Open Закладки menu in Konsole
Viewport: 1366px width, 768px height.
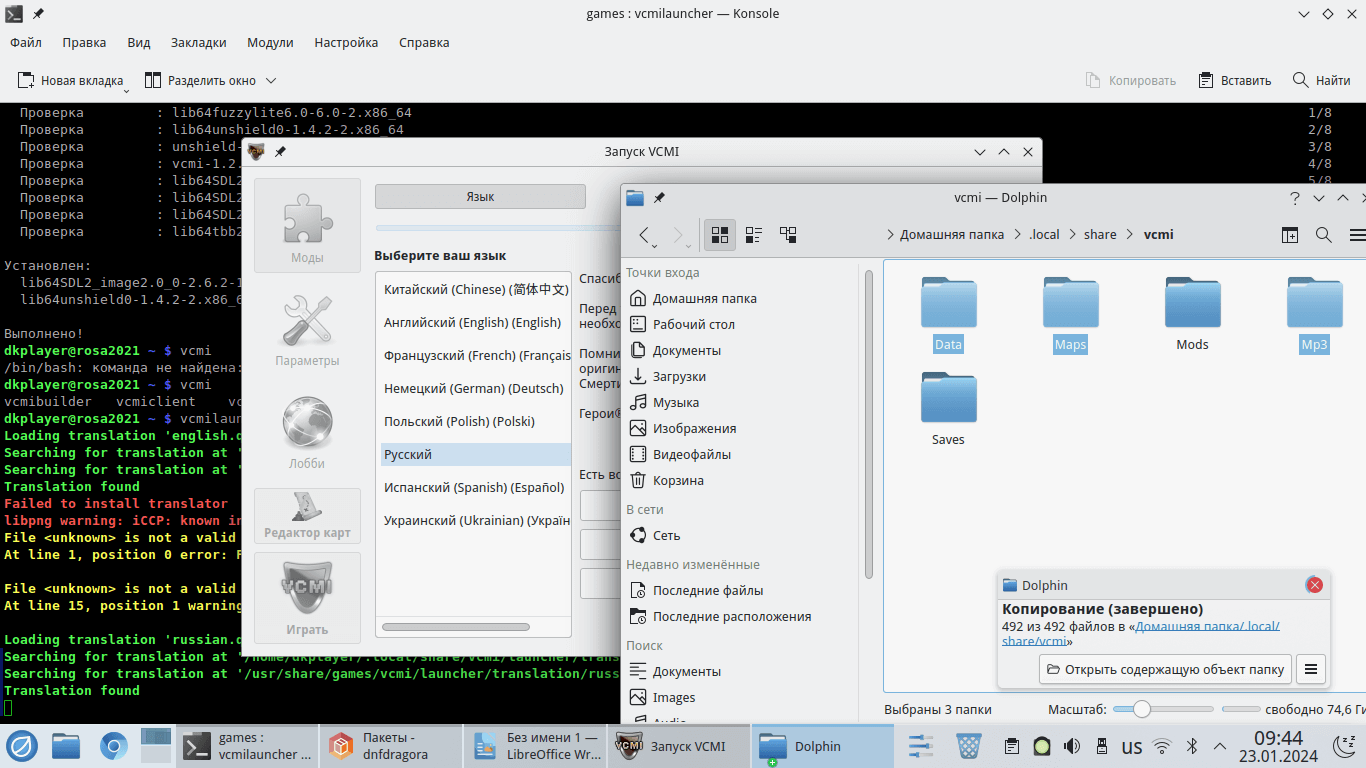point(199,43)
